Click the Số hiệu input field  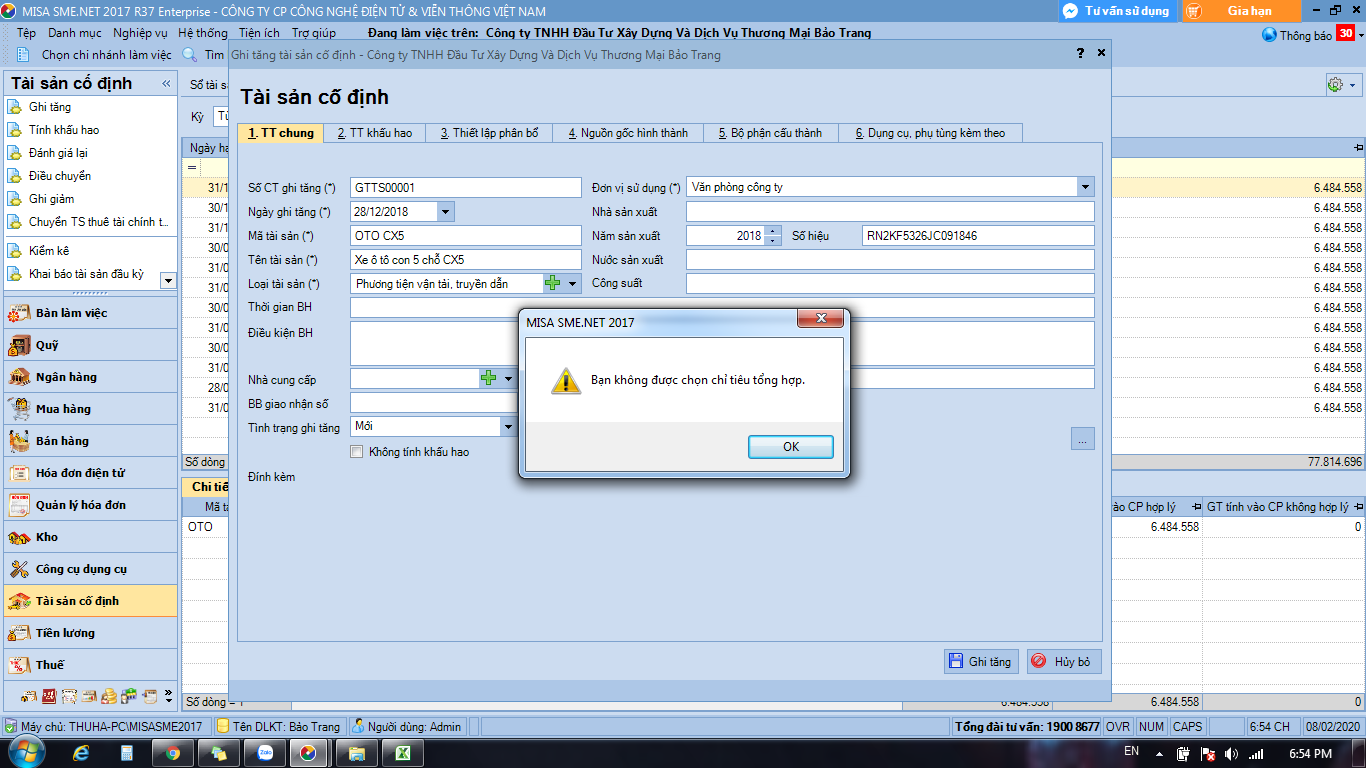pyautogui.click(x=977, y=236)
